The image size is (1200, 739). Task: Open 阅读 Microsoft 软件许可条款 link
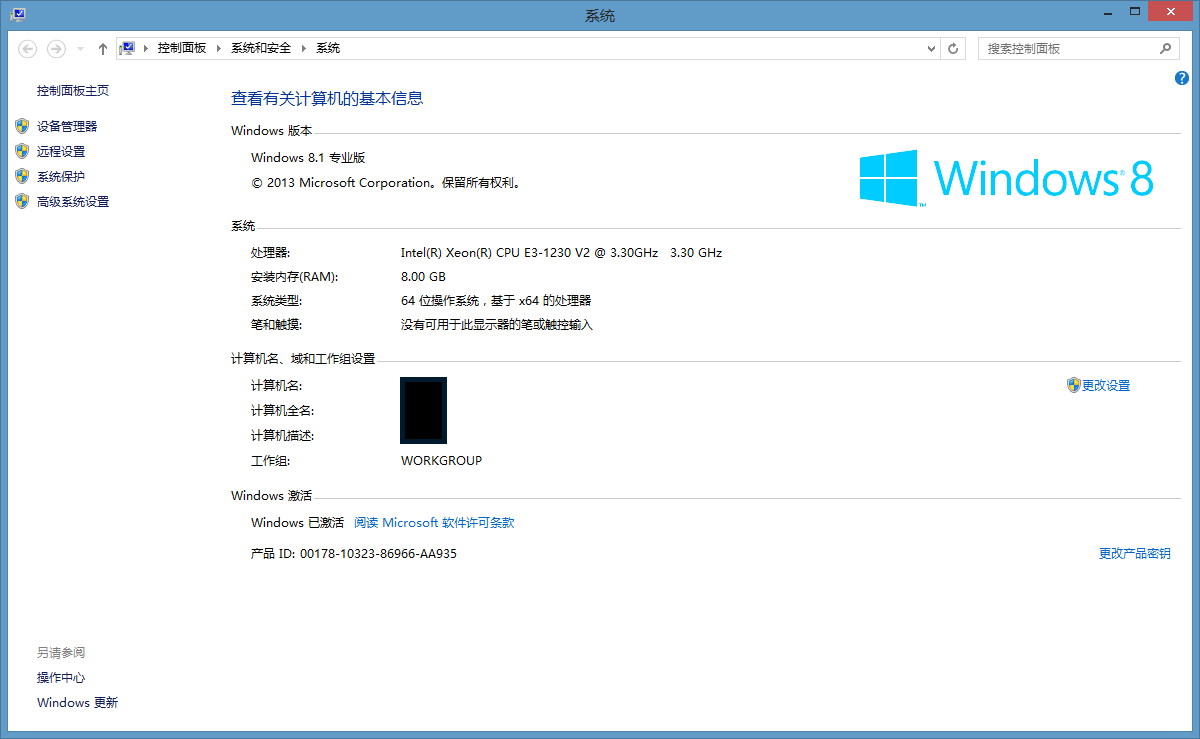click(x=434, y=522)
